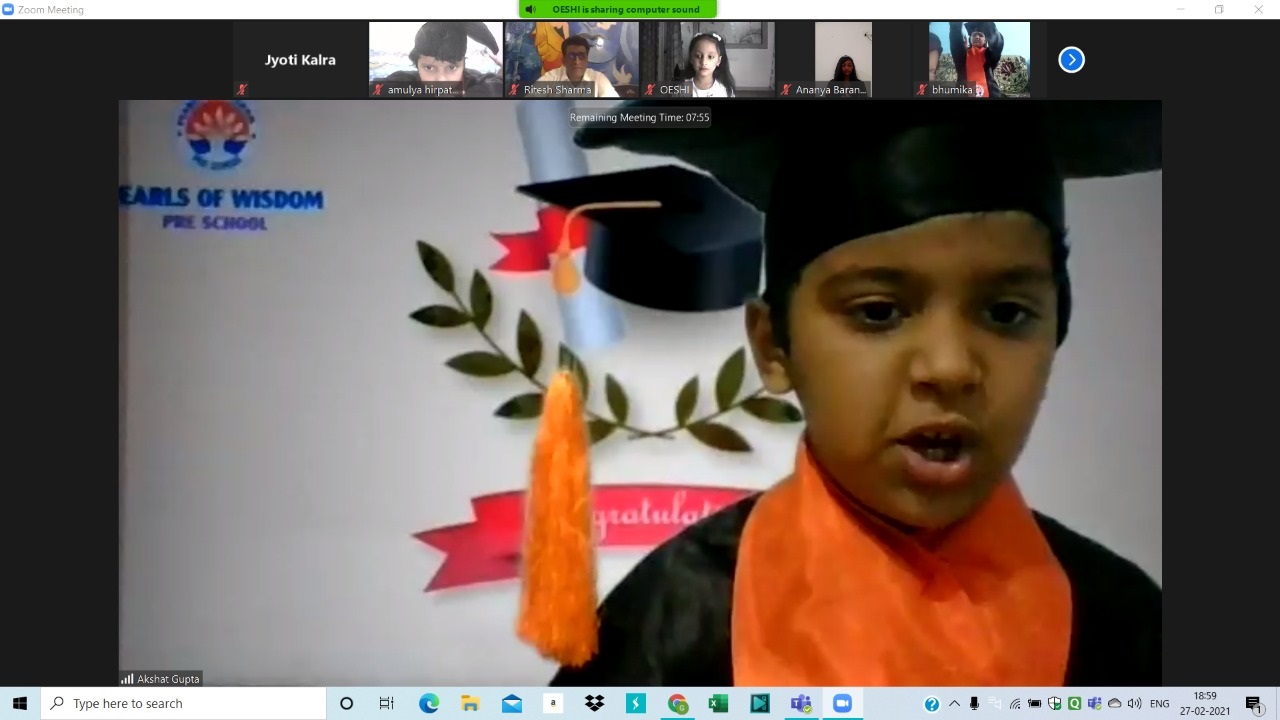Click 'OESHI is sharing computer sound' banner
Screen dimensions: 1280x720
pos(618,9)
